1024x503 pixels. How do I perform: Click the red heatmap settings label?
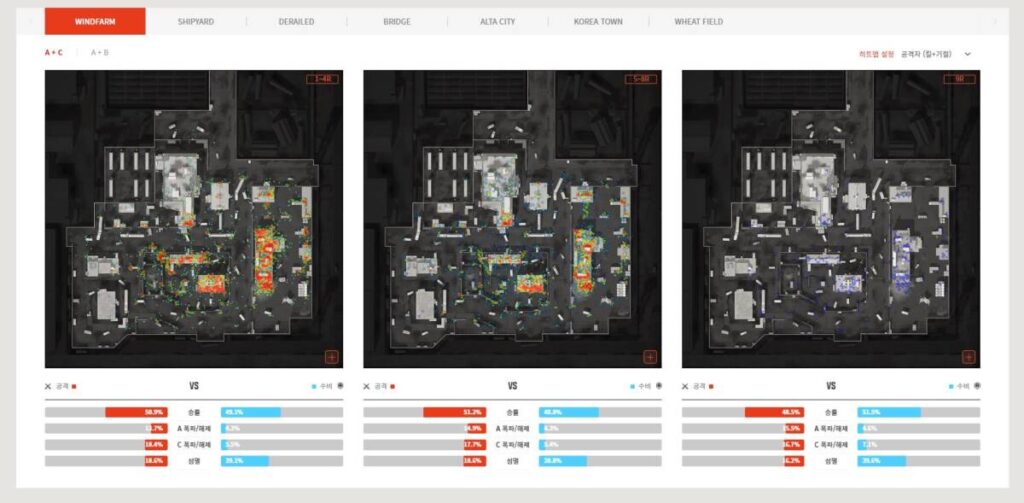pos(877,54)
